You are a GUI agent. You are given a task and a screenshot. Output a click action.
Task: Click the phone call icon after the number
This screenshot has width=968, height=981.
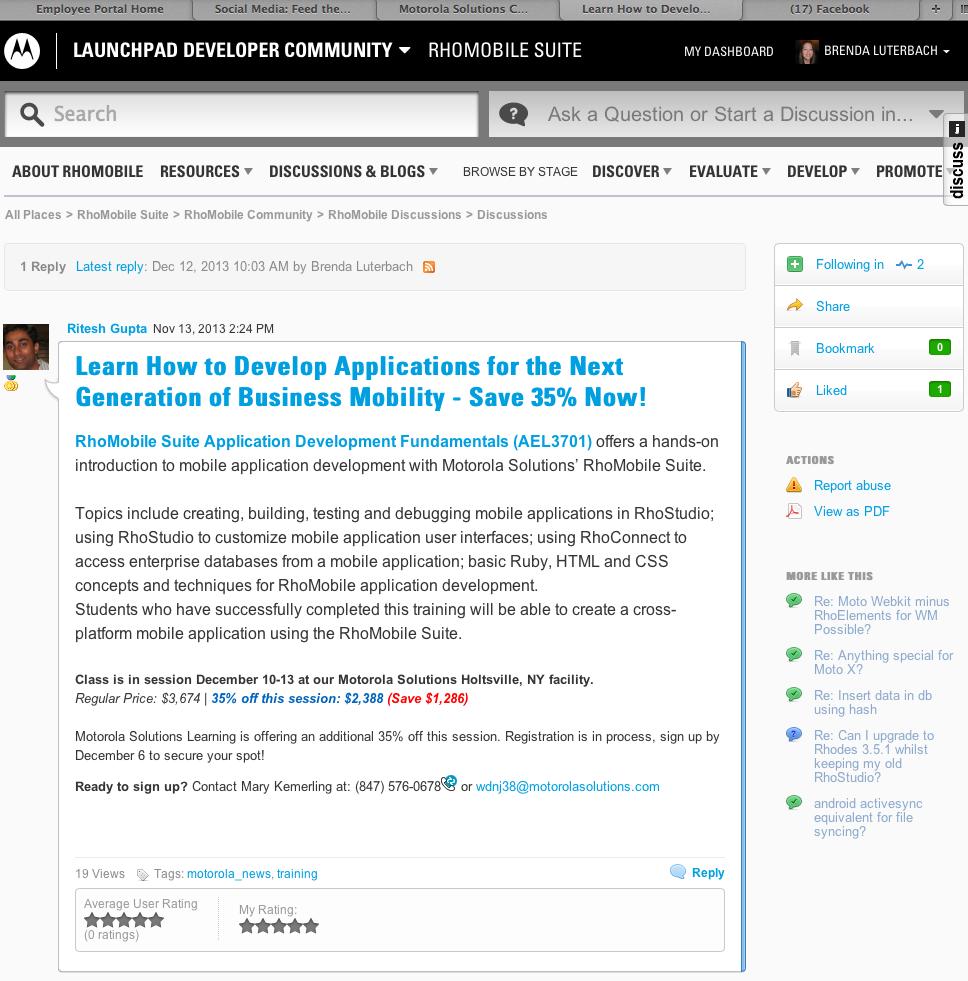449,783
